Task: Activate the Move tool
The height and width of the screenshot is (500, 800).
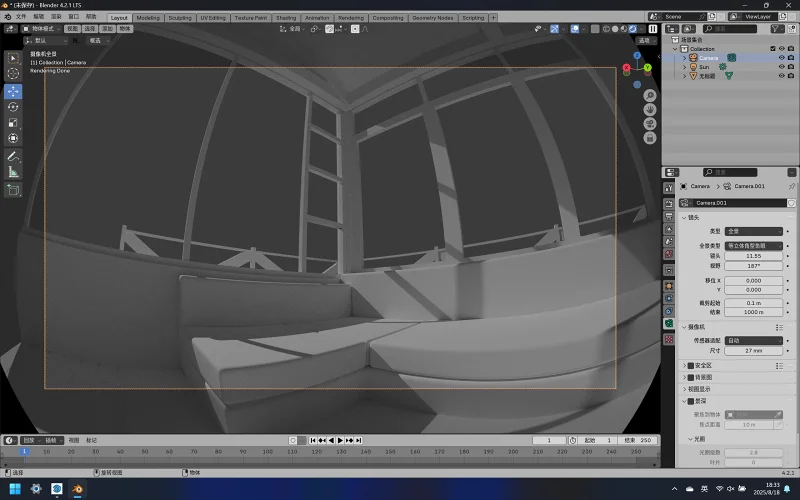Action: point(13,91)
